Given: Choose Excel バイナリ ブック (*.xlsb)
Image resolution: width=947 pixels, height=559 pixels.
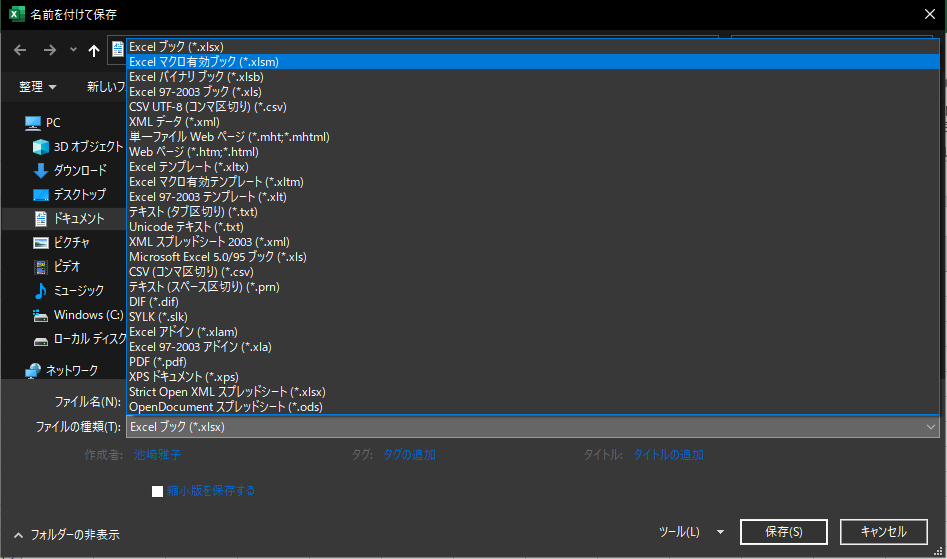Looking at the screenshot, I should pyautogui.click(x=533, y=77).
